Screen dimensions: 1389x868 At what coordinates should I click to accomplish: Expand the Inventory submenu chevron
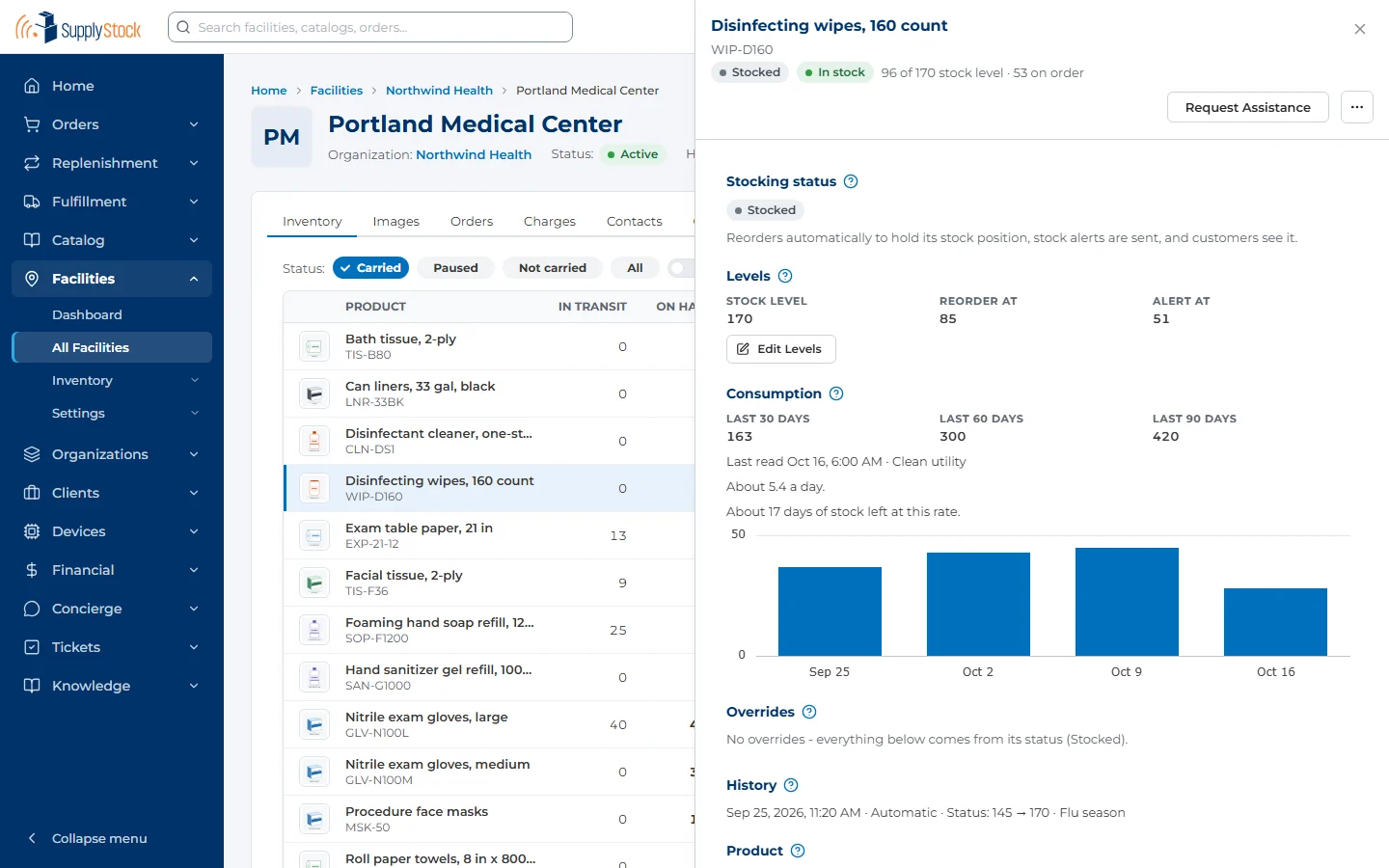pyautogui.click(x=195, y=381)
